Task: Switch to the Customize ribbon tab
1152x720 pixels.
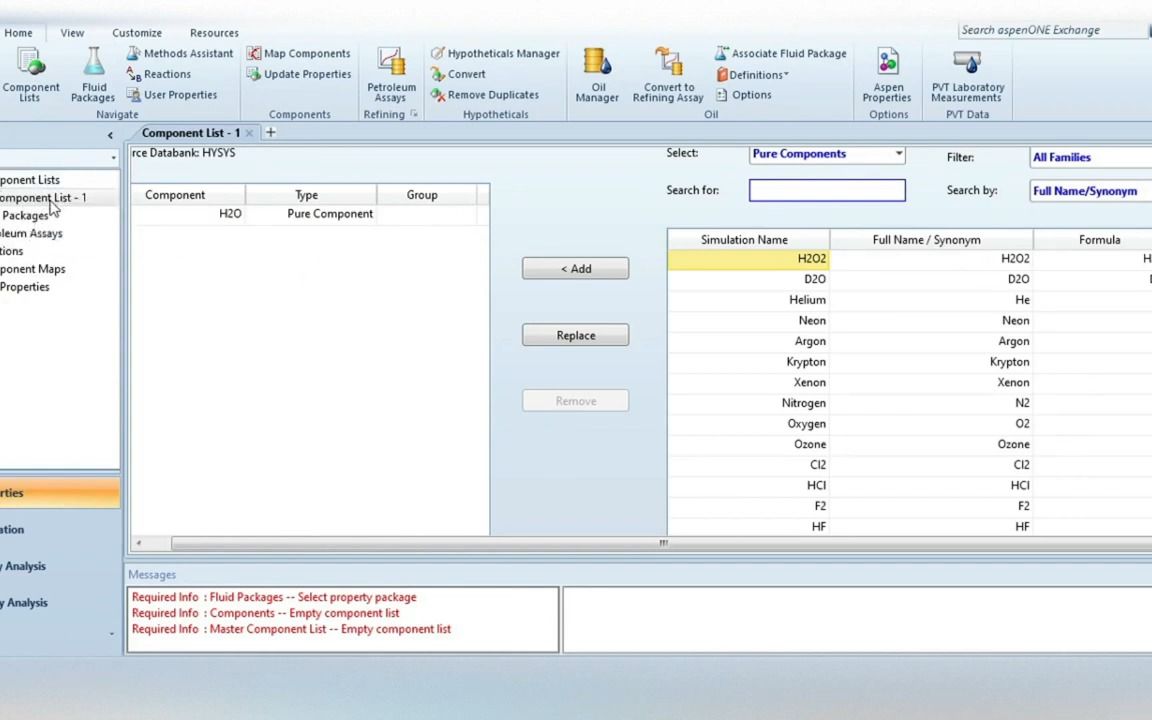Action: (136, 32)
